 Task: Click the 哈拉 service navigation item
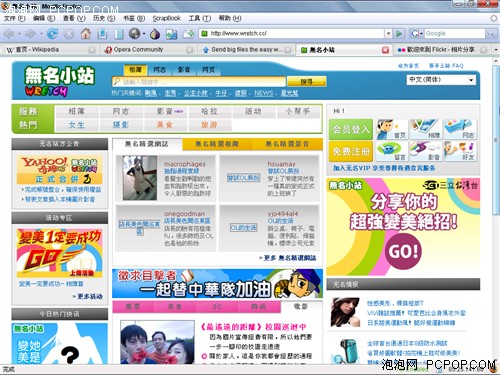[x=210, y=111]
